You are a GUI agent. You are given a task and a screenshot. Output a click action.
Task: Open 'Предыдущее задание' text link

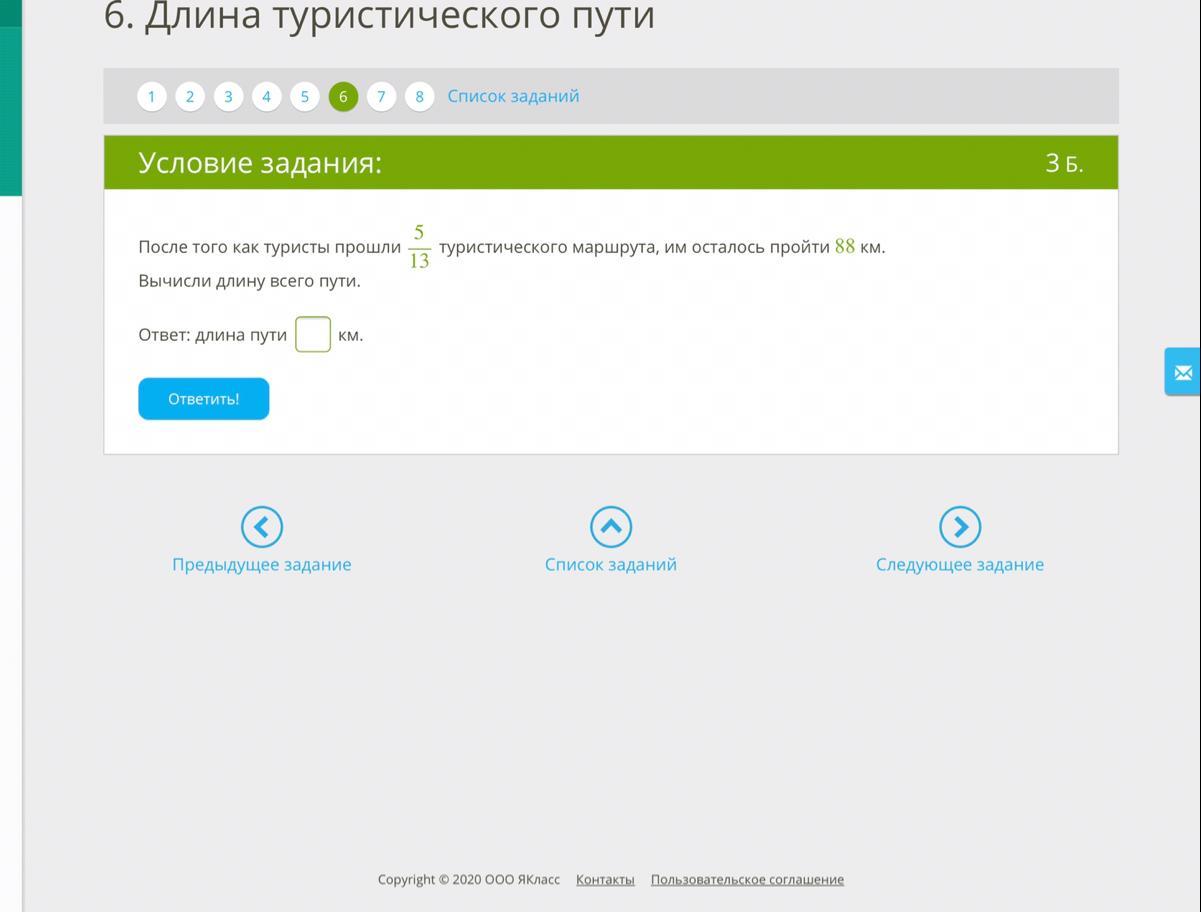262,564
